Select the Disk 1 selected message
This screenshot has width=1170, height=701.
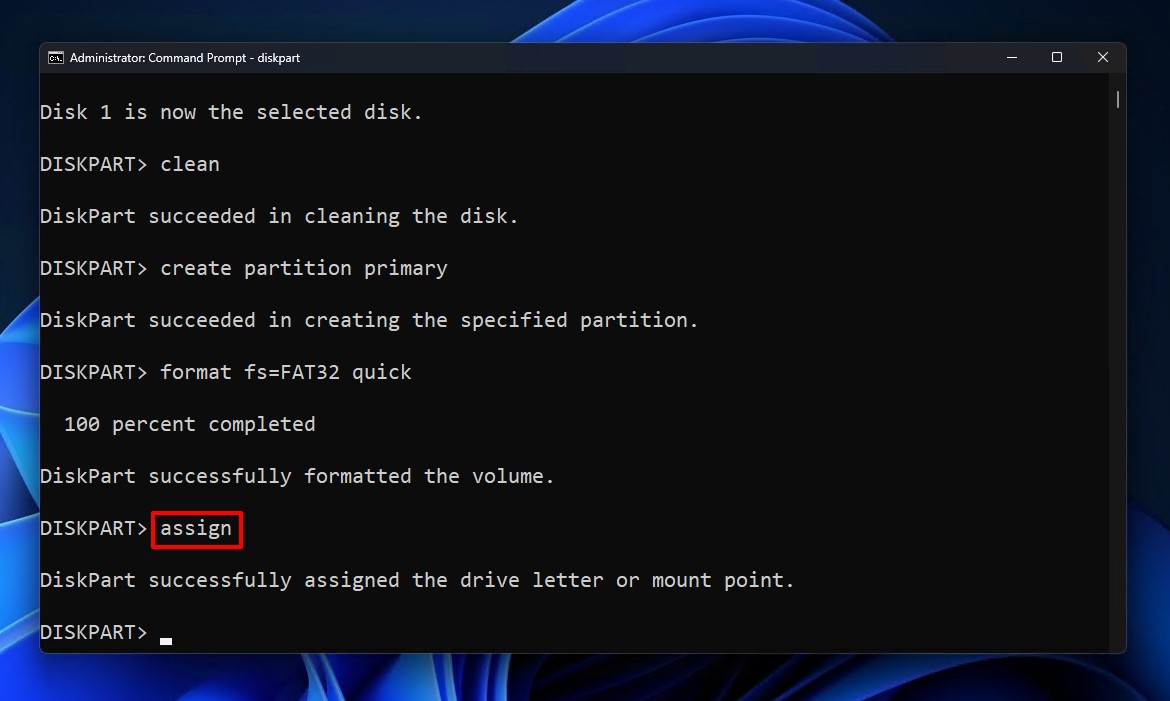[230, 111]
